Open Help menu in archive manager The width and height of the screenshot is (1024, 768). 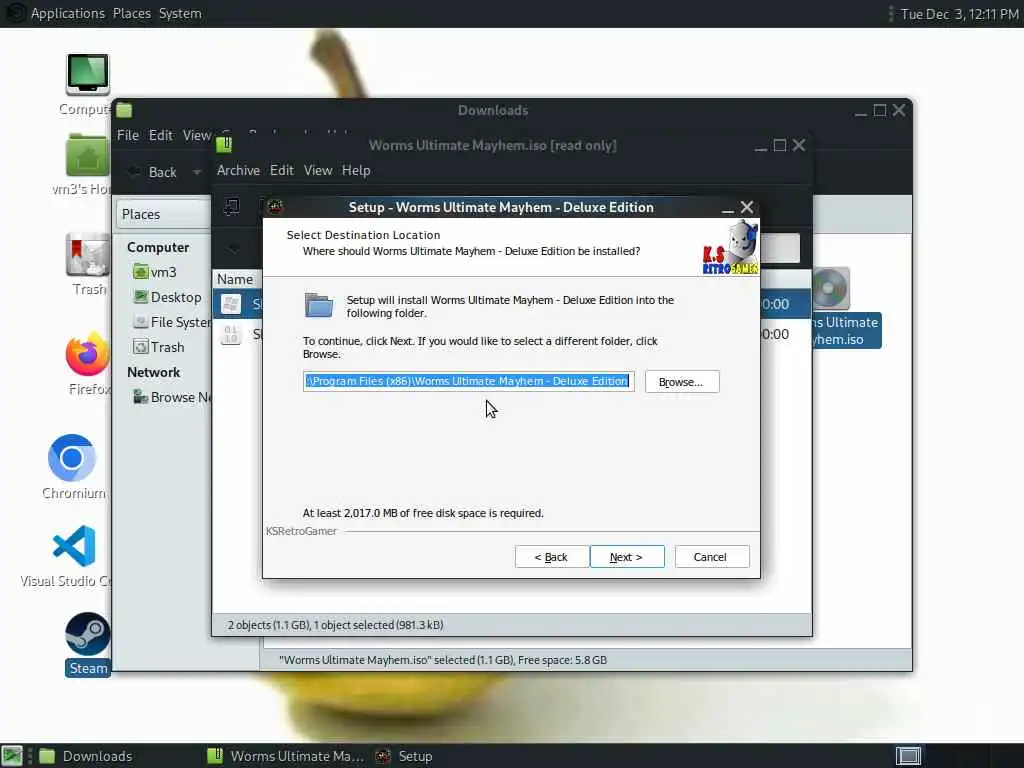click(356, 170)
